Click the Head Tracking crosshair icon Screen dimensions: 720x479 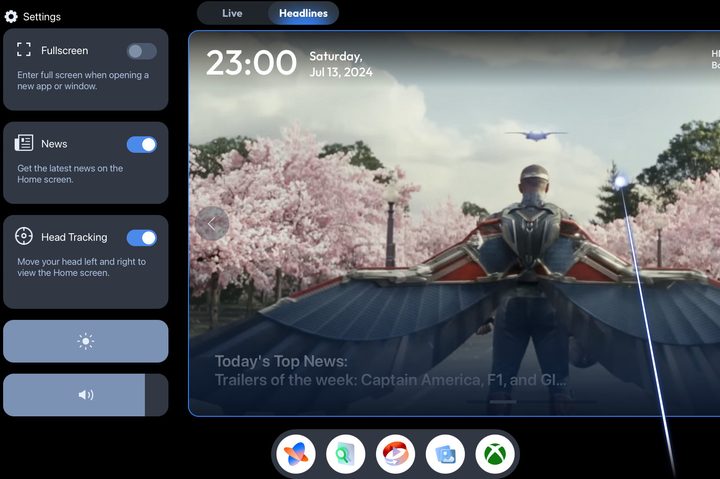tap(24, 236)
